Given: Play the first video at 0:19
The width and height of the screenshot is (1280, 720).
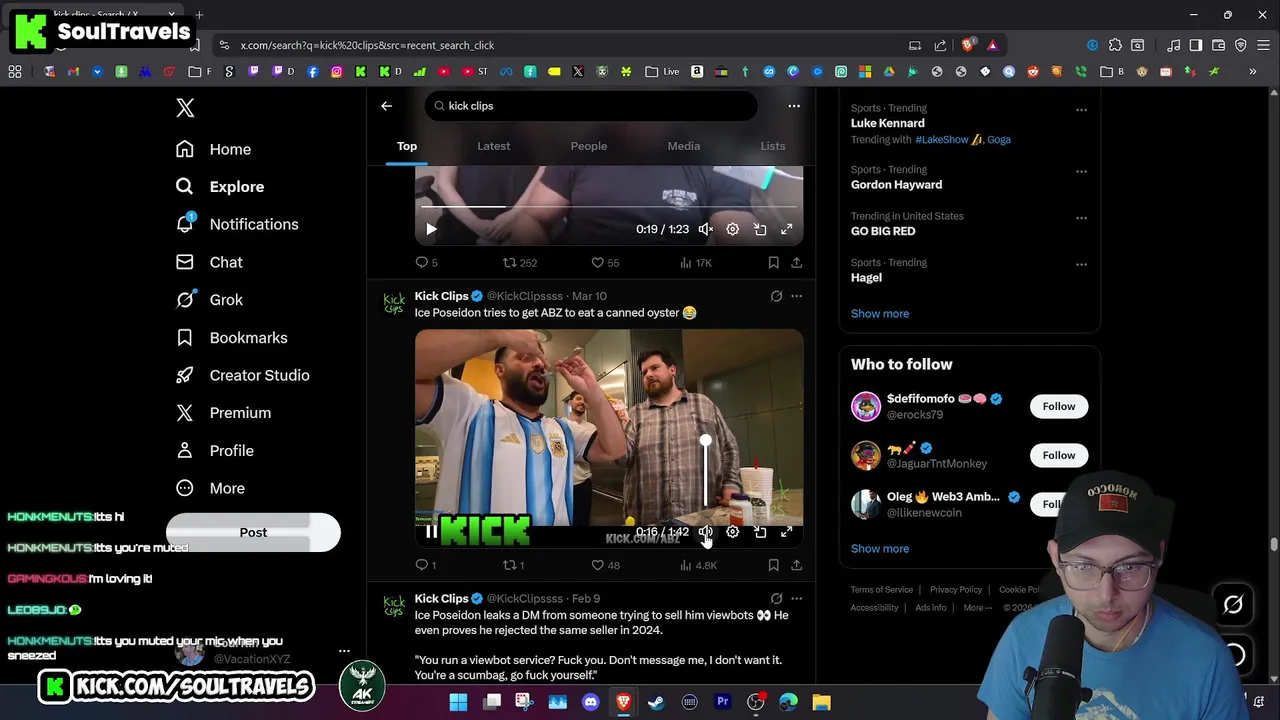Looking at the screenshot, I should click(x=431, y=229).
